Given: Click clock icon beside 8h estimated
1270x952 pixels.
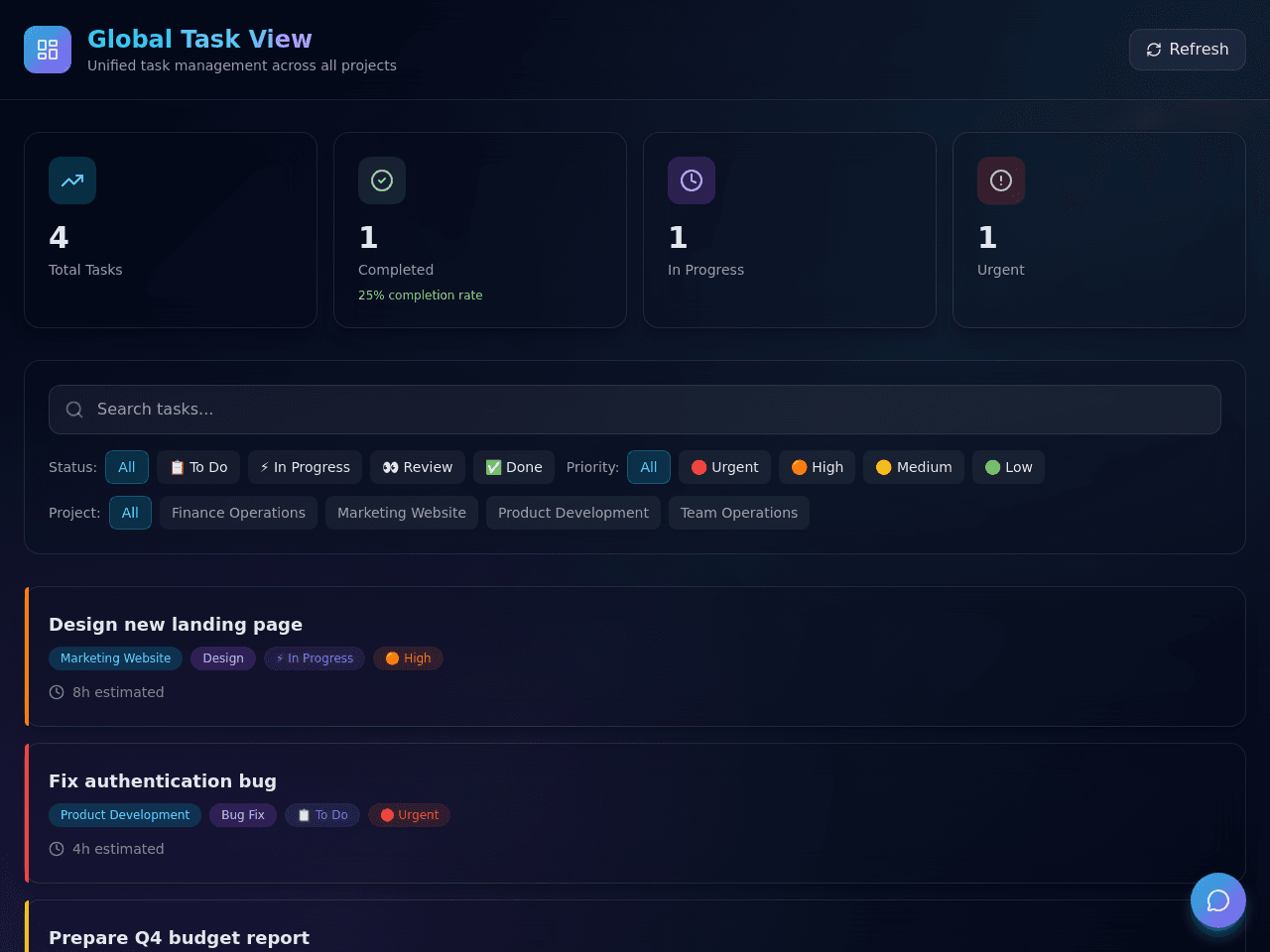Looking at the screenshot, I should 57,692.
